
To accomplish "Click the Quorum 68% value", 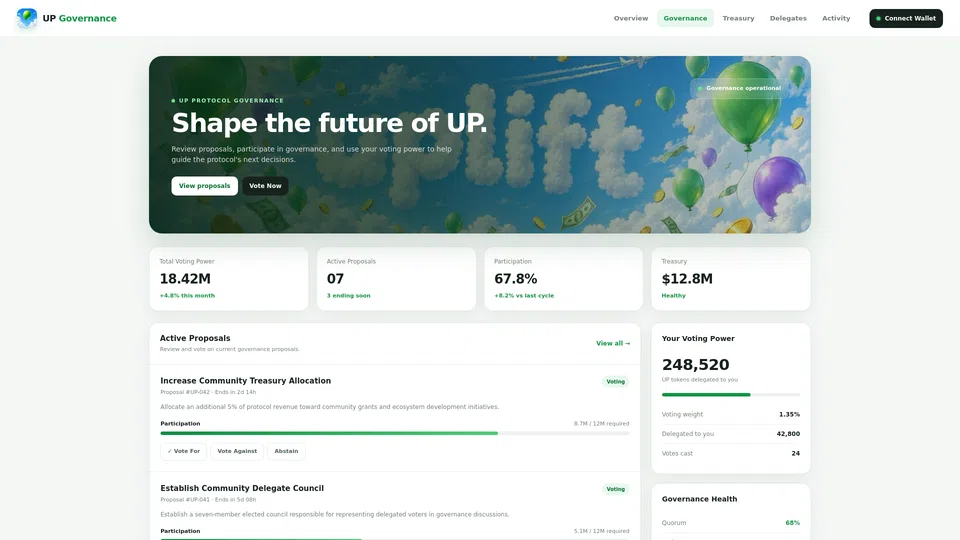I will [792, 523].
